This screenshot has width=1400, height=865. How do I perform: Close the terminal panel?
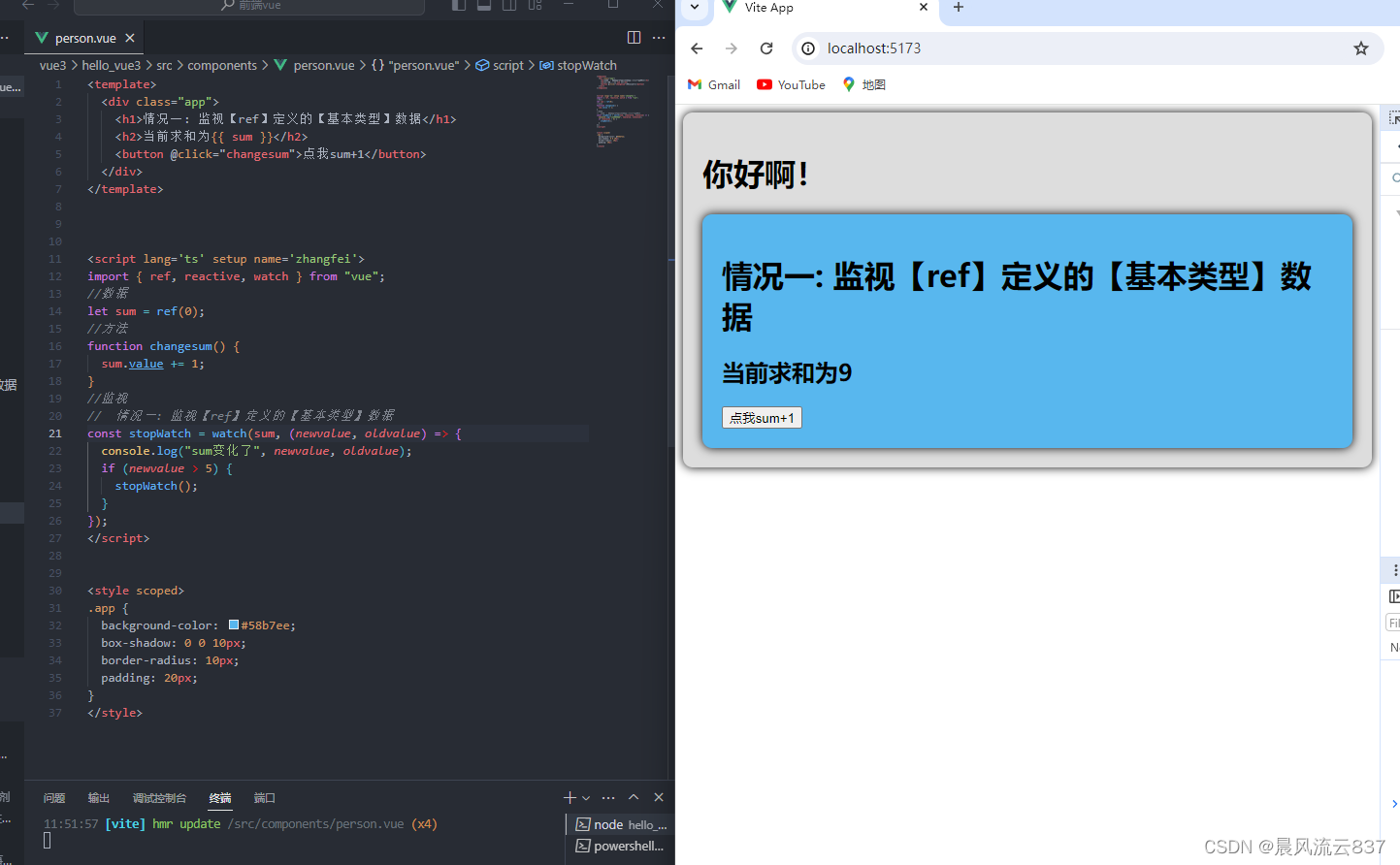(659, 797)
